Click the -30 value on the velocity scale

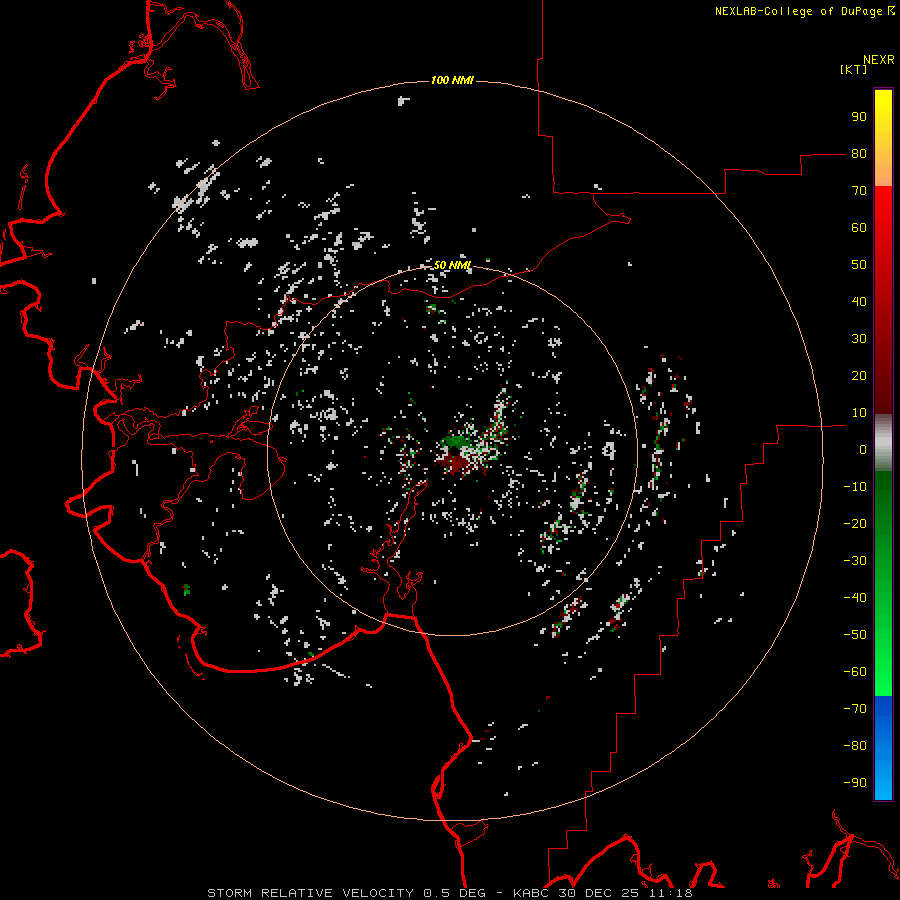(855, 561)
